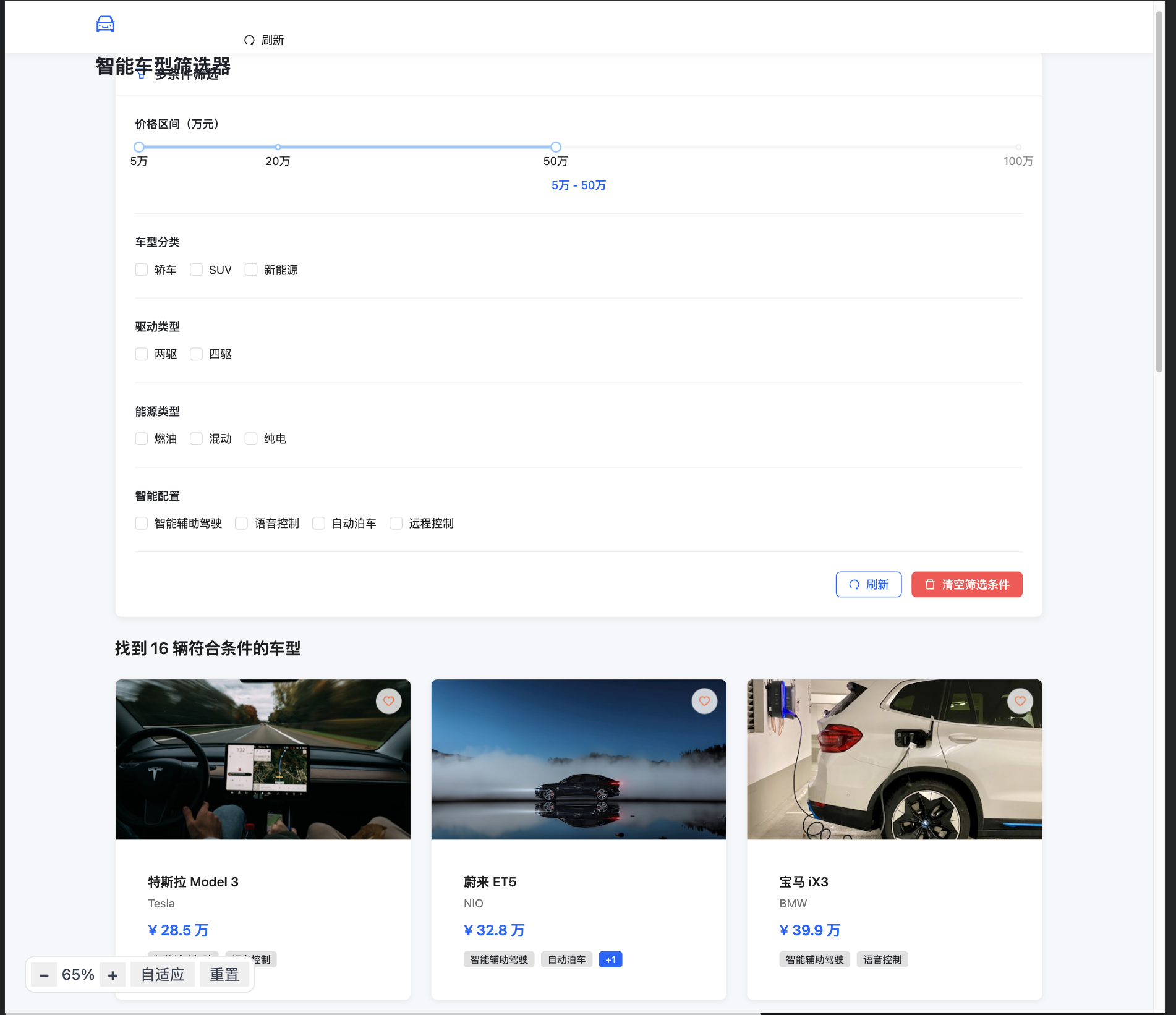Image resolution: width=1176 pixels, height=1015 pixels.
Task: Click the left price slider handle at 5万
Action: tap(139, 147)
